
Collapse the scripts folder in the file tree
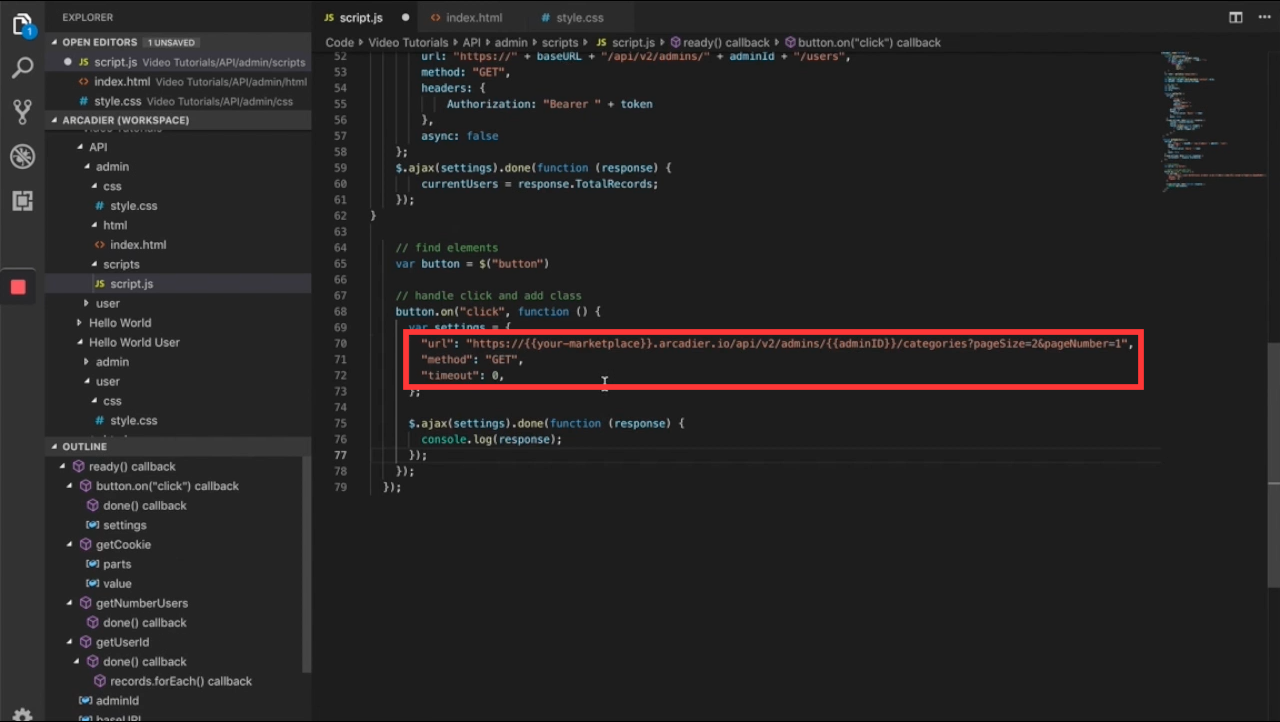point(93,264)
